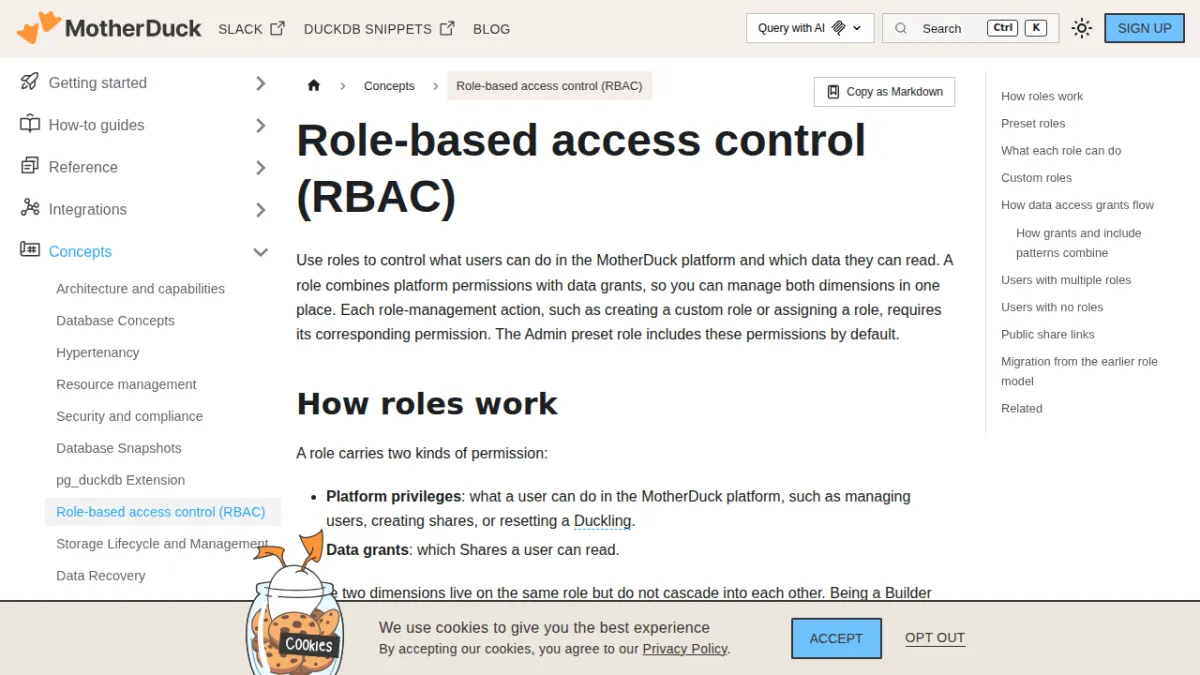Jump to Users with no roles
The image size is (1200, 675).
click(x=1052, y=307)
